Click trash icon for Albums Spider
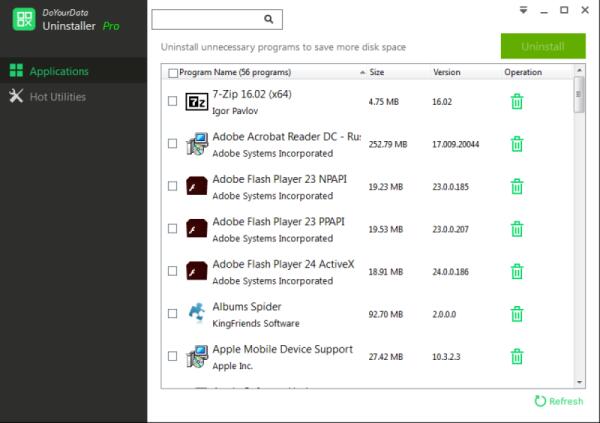Image resolution: width=600 pixels, height=423 pixels. [517, 313]
